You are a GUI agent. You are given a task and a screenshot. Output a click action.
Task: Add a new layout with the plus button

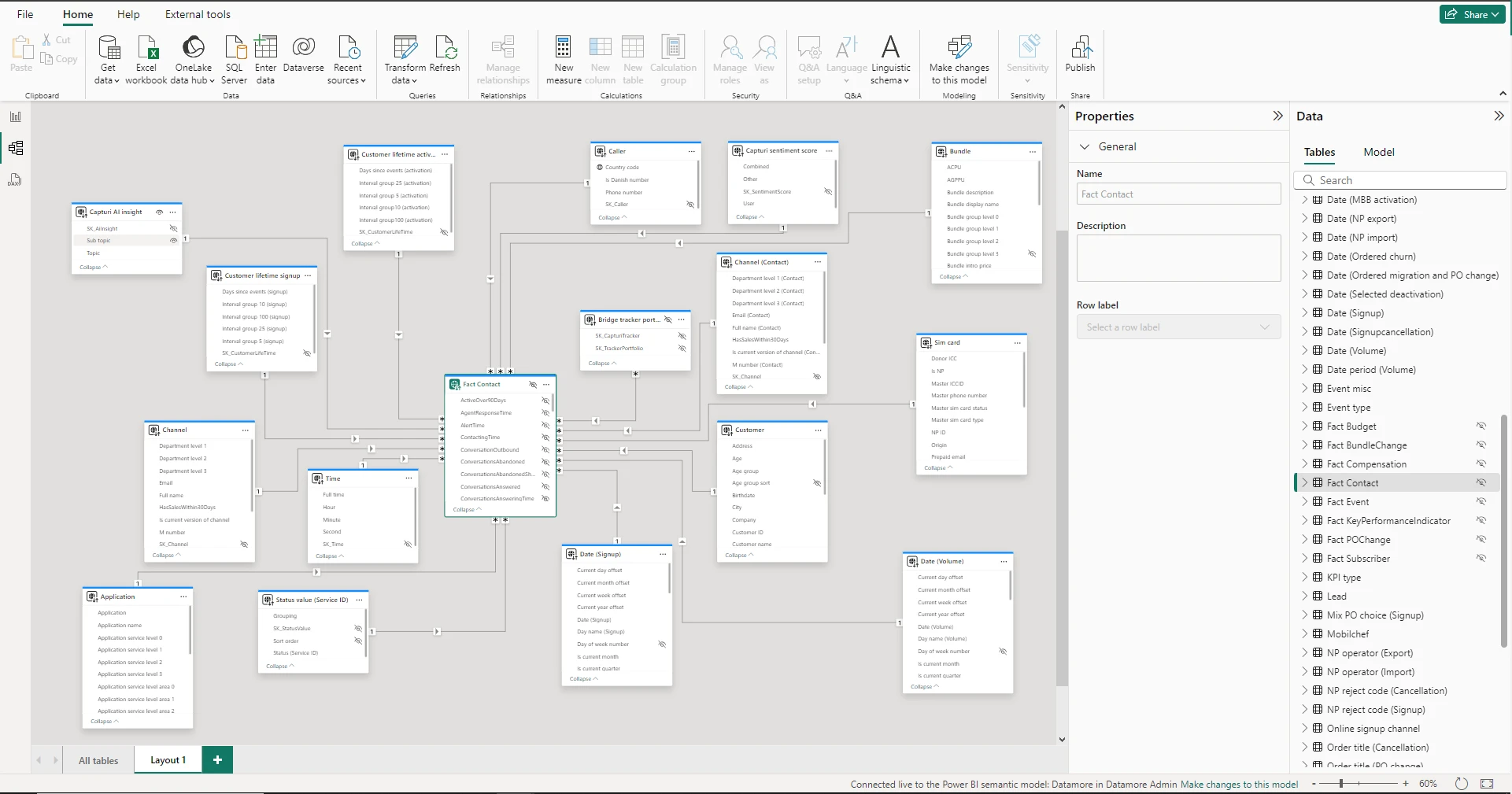click(x=217, y=760)
